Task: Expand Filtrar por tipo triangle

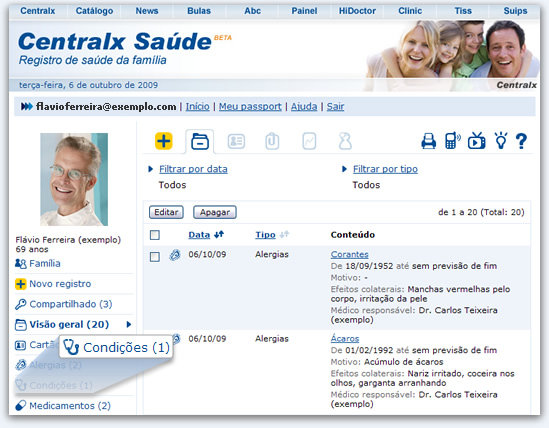Action: (345, 169)
